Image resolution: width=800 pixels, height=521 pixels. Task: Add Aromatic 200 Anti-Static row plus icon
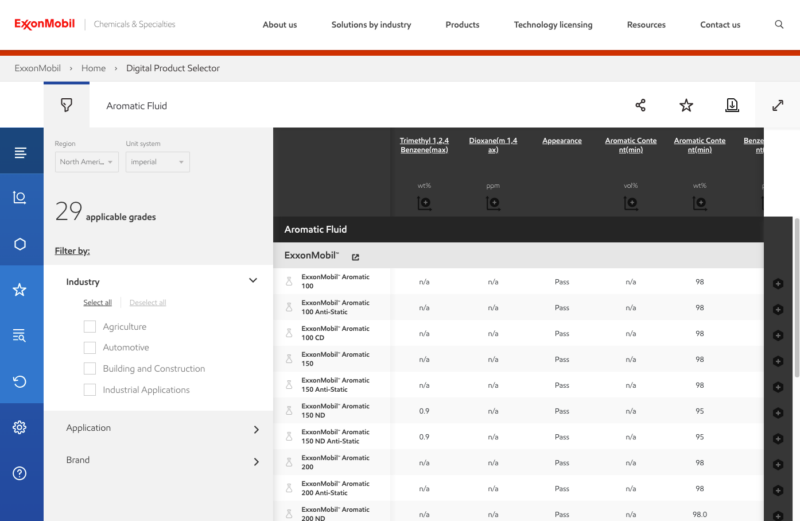pos(778,490)
